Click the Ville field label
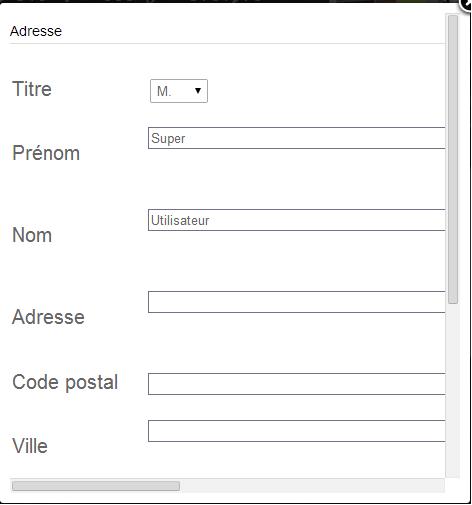 pyautogui.click(x=30, y=446)
